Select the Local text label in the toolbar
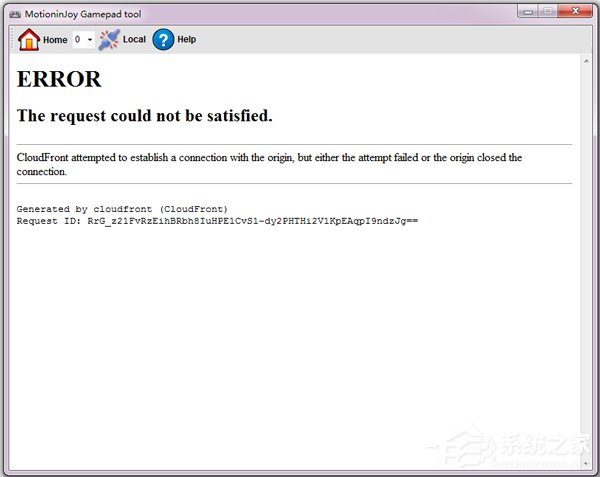The image size is (600, 477). [134, 39]
